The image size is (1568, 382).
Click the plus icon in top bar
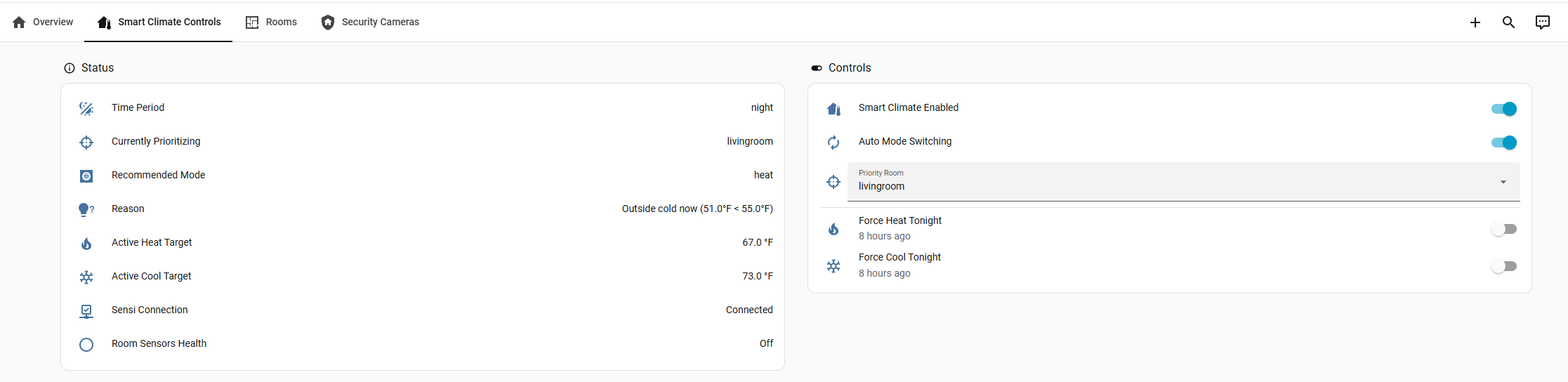[x=1475, y=22]
